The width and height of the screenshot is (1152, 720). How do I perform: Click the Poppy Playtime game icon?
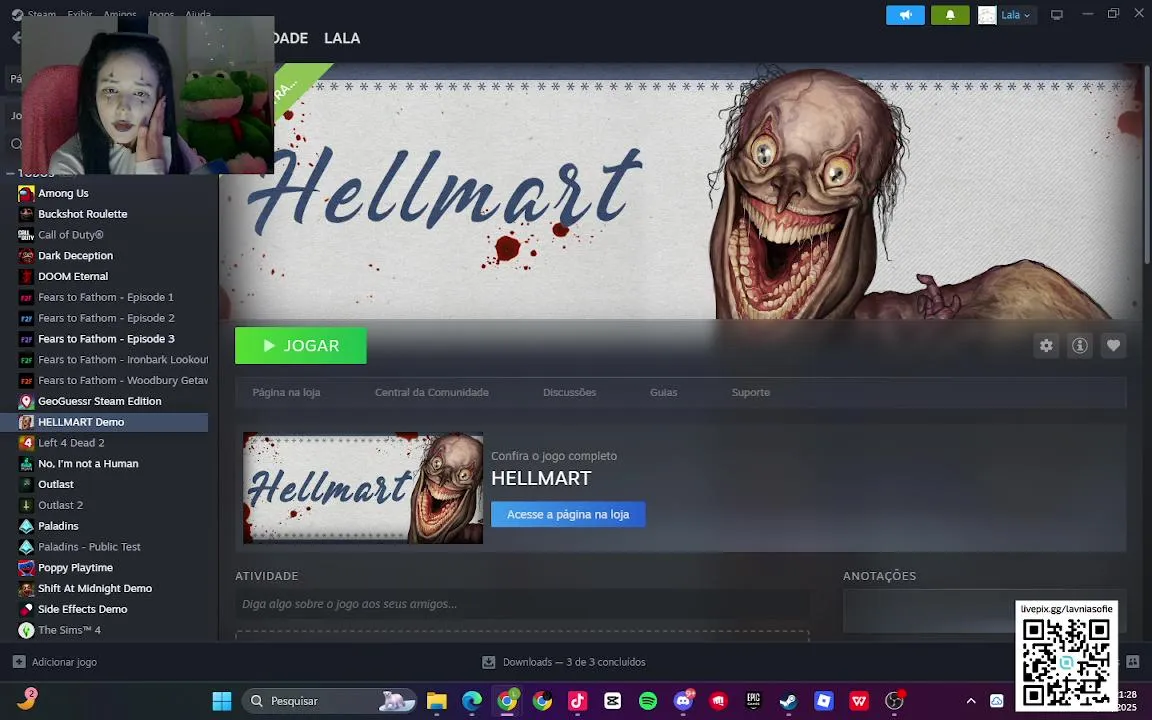point(26,568)
